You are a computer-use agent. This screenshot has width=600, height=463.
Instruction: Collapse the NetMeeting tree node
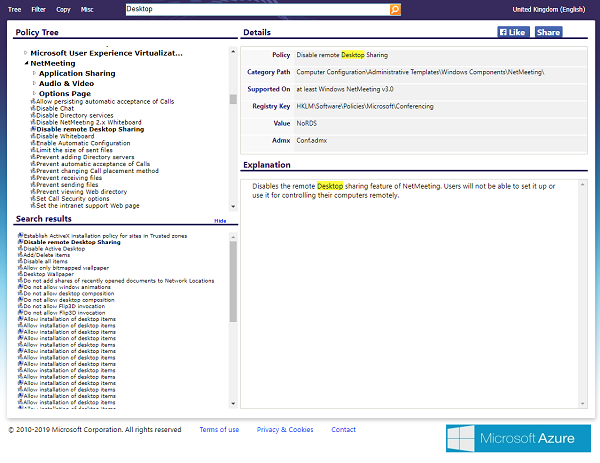(26, 63)
